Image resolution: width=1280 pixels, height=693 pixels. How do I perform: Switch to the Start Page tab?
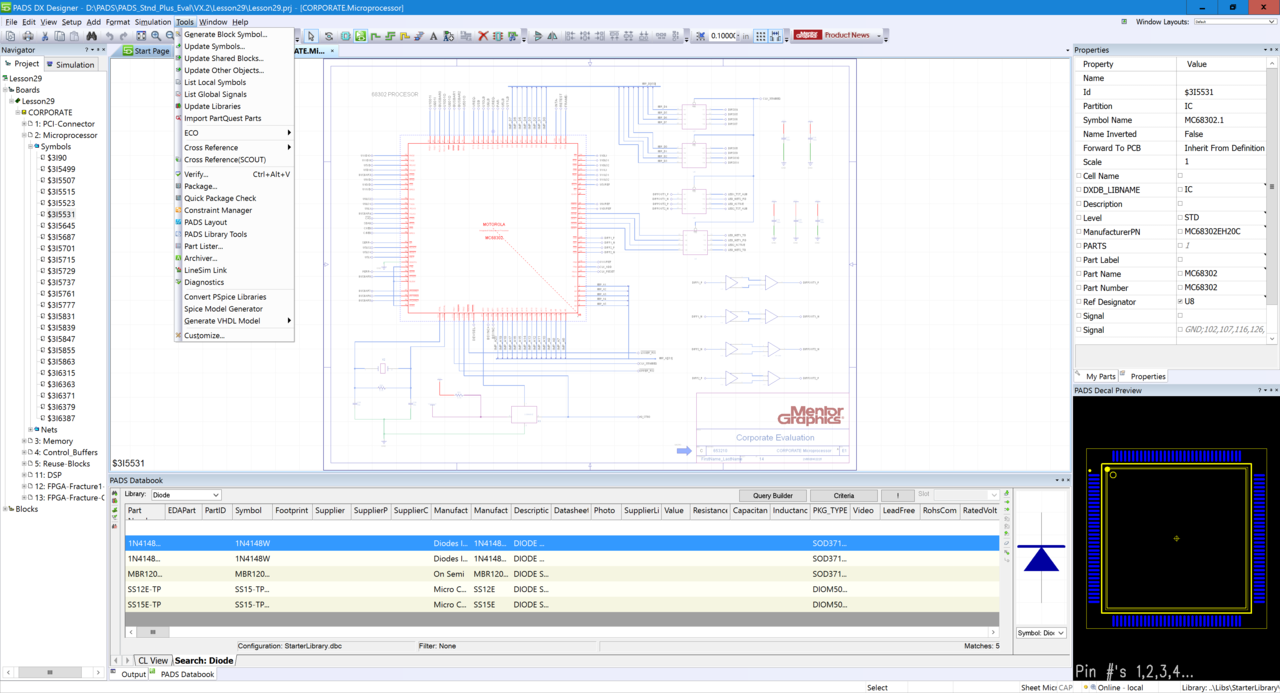click(145, 51)
